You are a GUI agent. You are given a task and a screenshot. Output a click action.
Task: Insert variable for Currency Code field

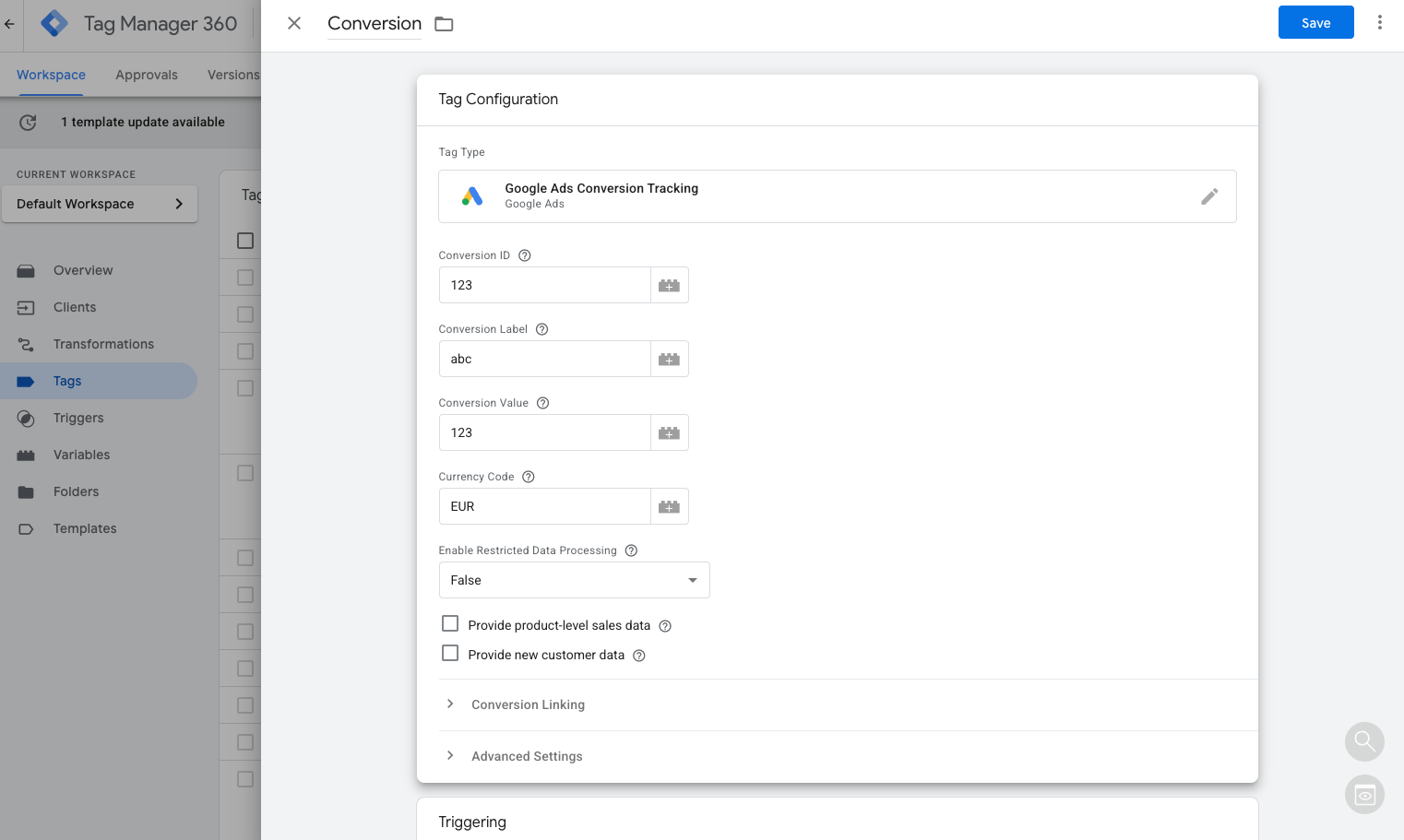tap(669, 507)
